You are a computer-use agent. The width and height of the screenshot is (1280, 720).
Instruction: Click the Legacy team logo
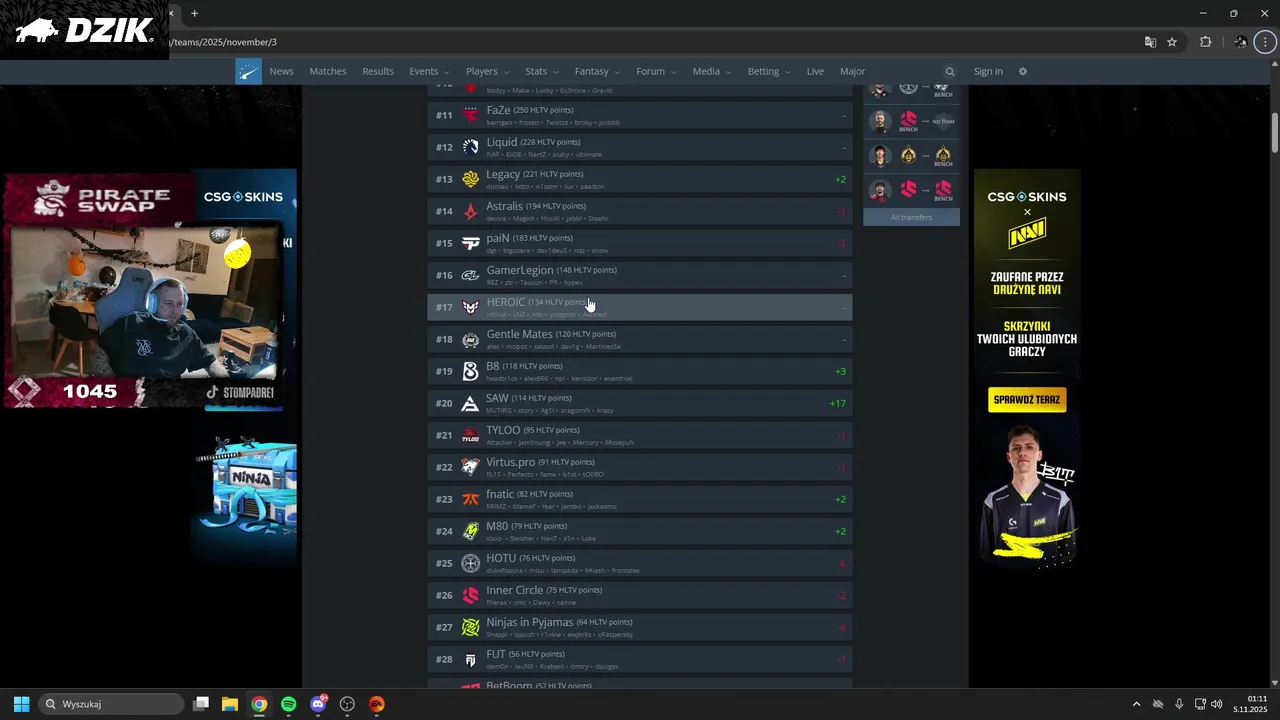click(x=470, y=179)
